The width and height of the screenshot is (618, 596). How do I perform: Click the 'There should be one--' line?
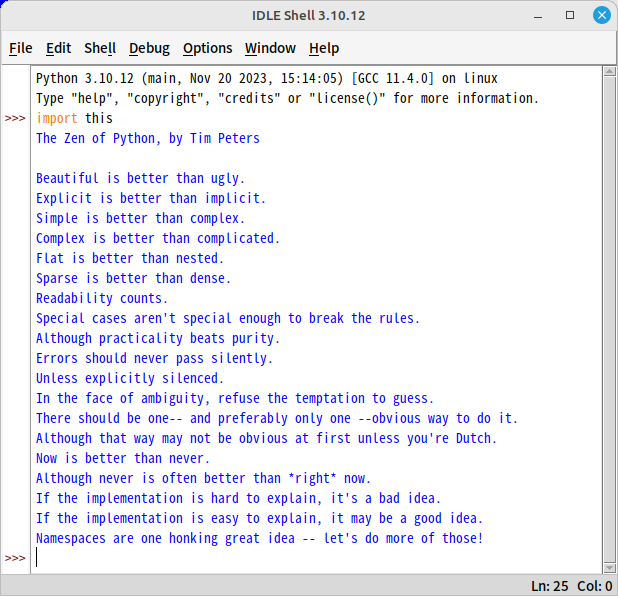pos(277,419)
